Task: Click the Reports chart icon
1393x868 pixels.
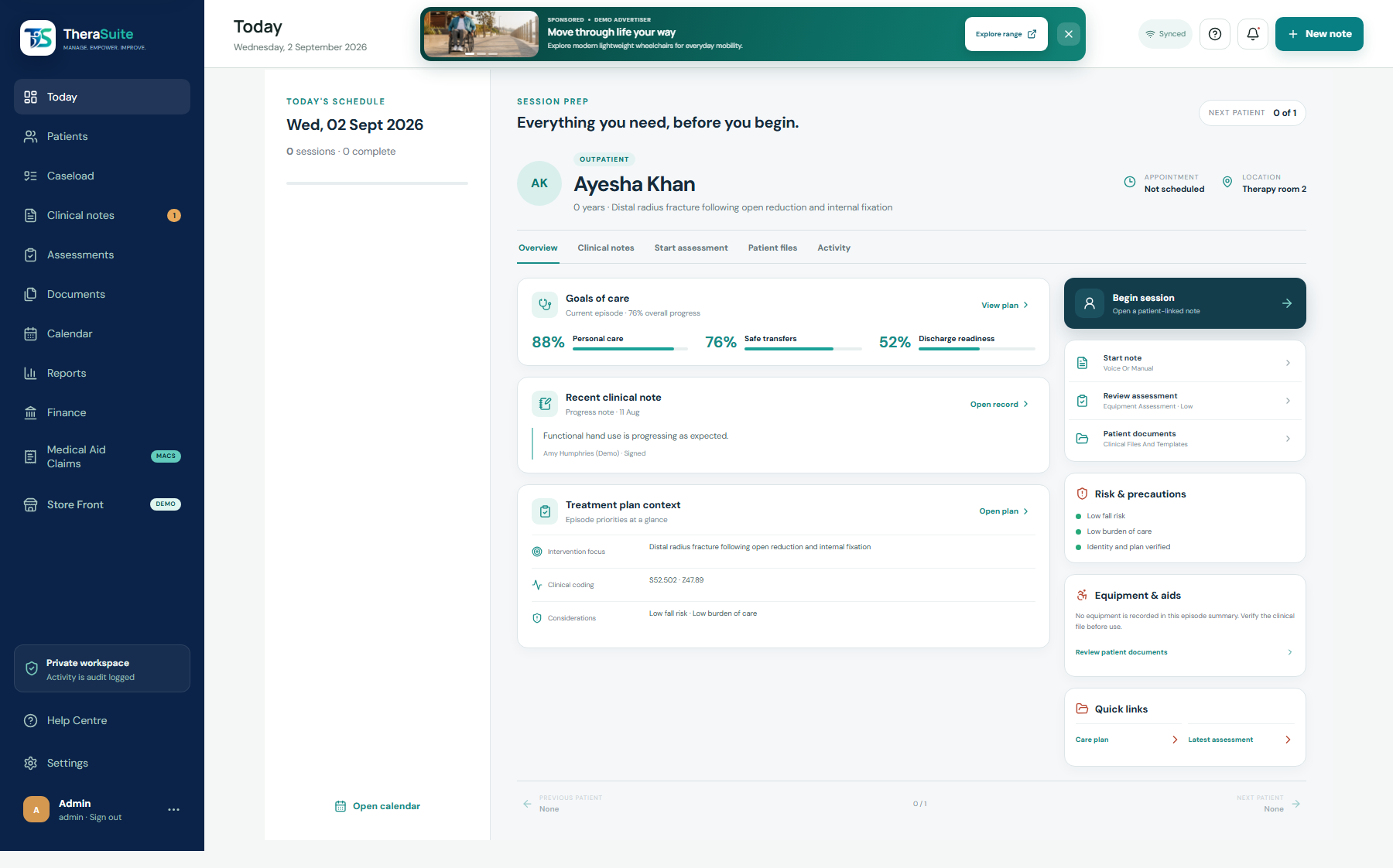Action: coord(31,373)
